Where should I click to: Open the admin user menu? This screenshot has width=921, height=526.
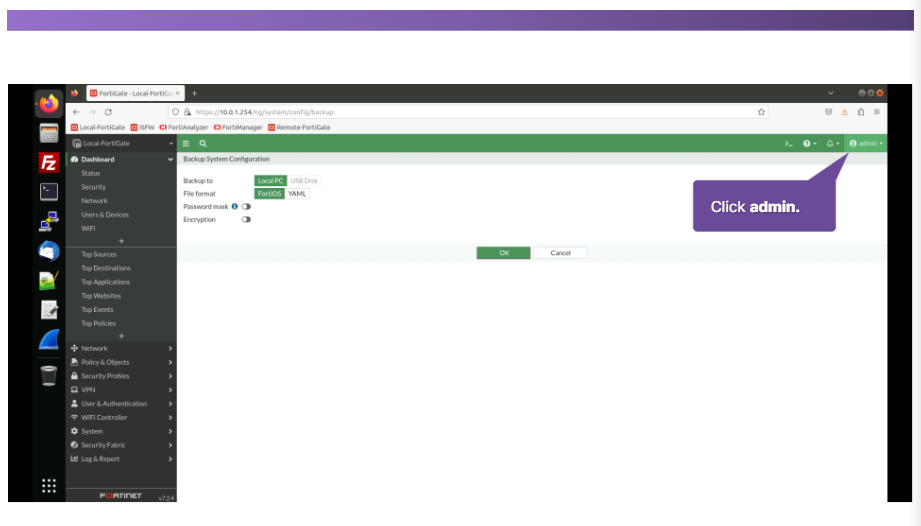866,143
